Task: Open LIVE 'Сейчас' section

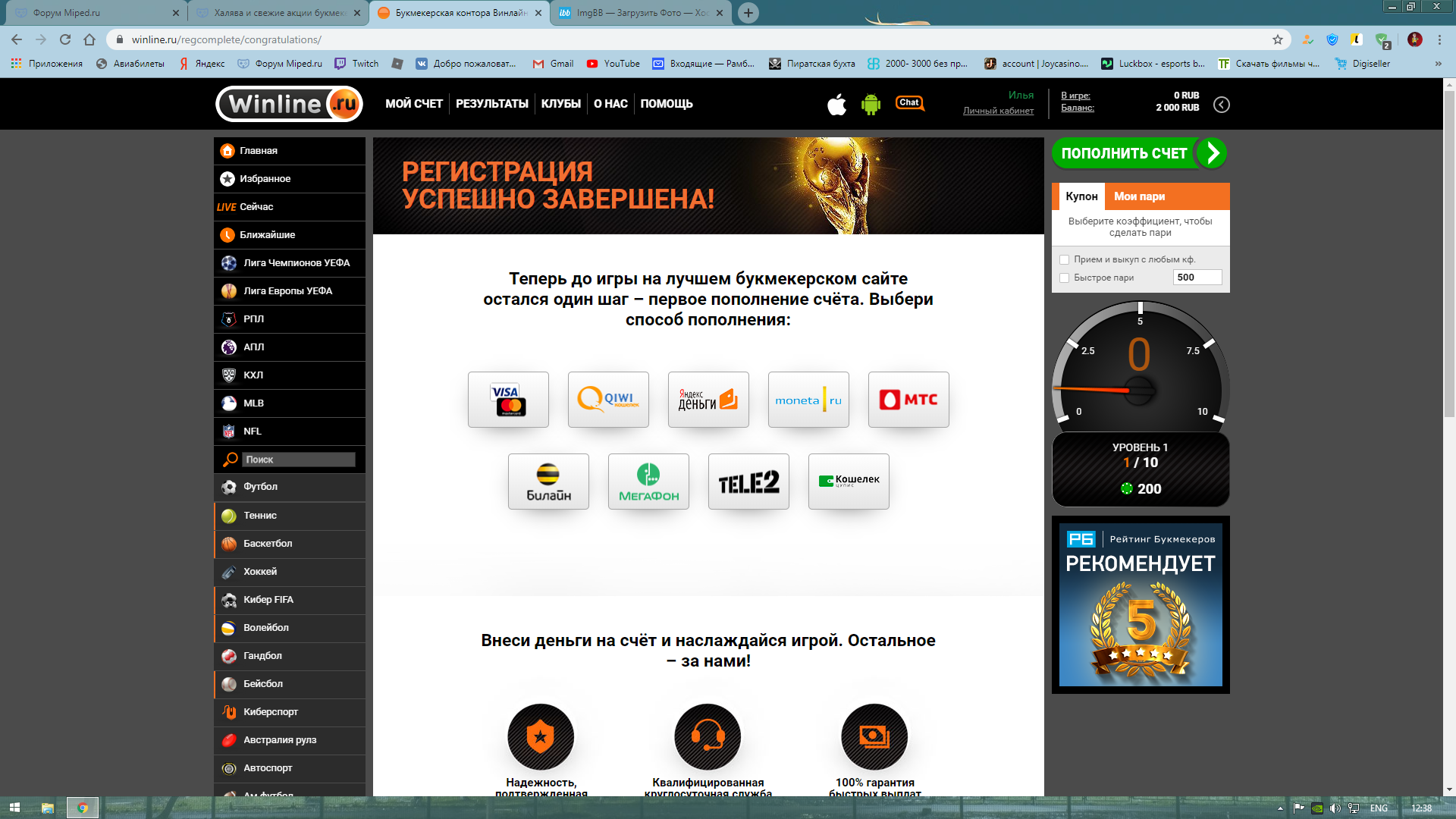Action: (290, 207)
